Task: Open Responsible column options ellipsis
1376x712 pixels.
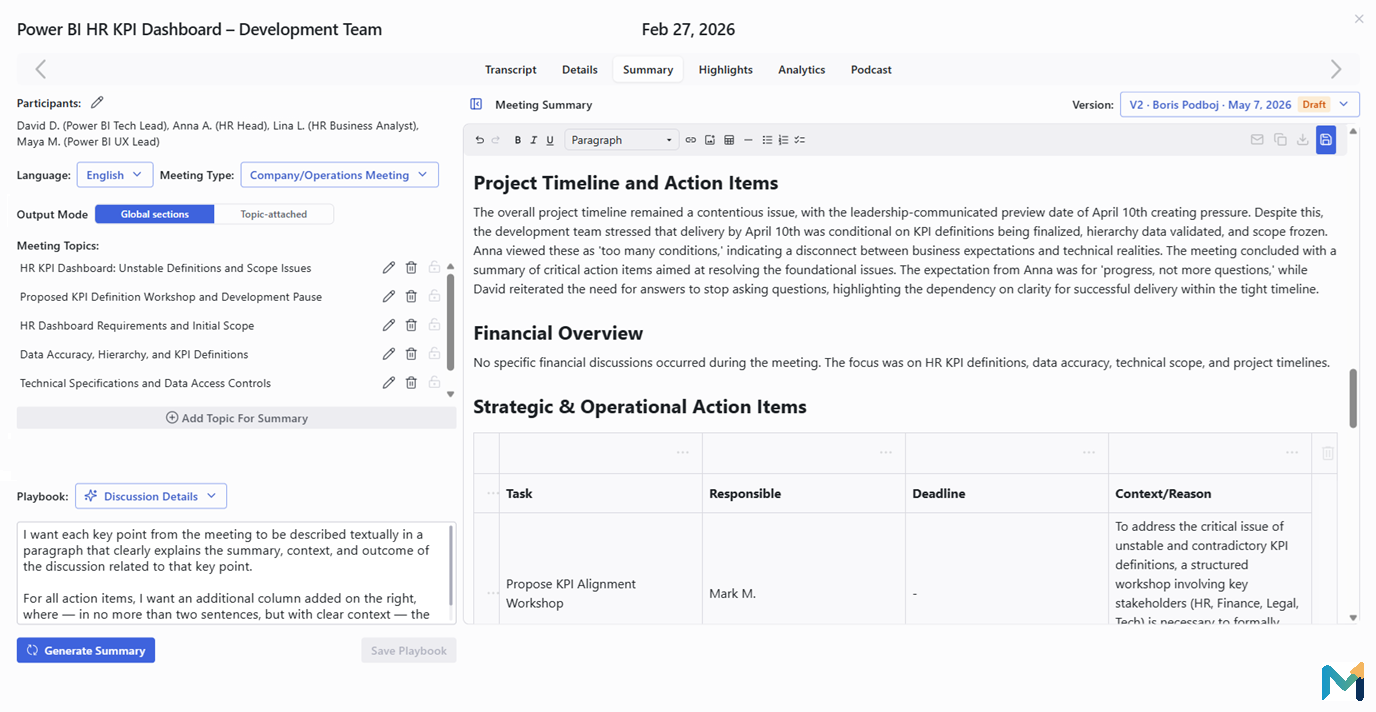Action: point(886,453)
